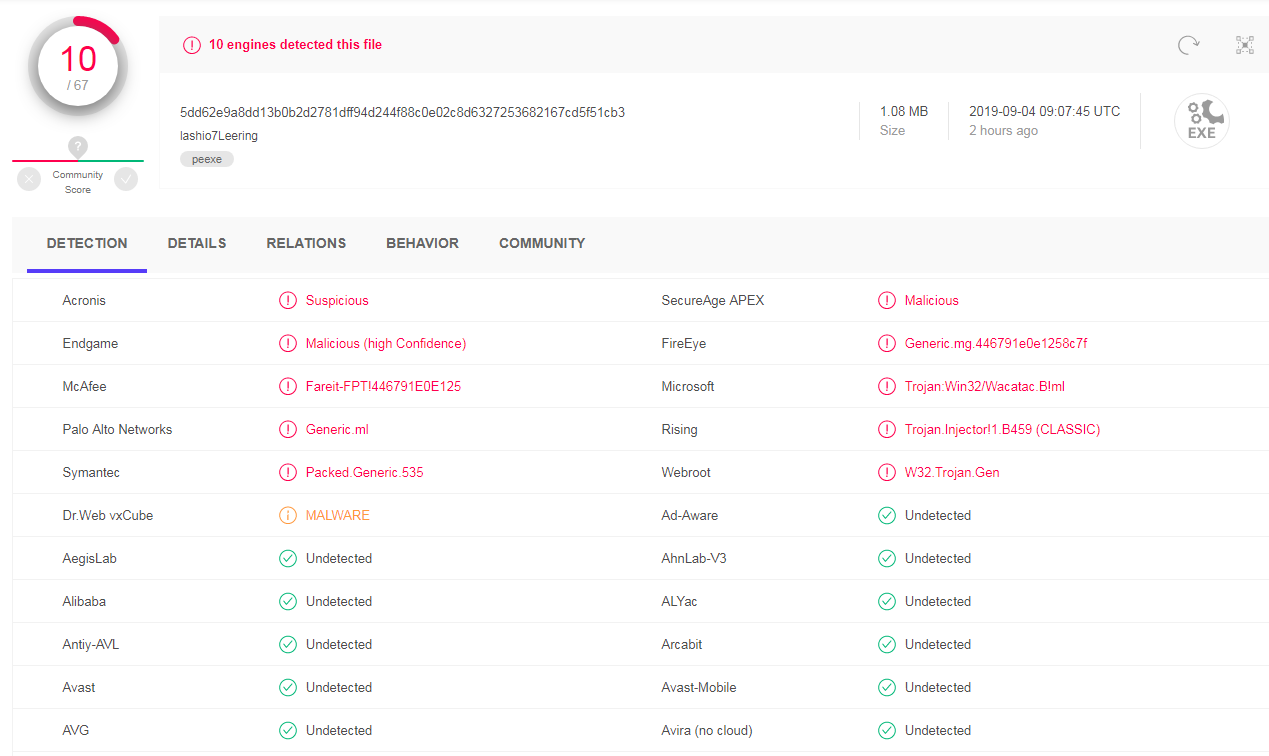
Task: Click the alert icon beside Fareit-FPT!446791E0E125
Action: point(288,386)
